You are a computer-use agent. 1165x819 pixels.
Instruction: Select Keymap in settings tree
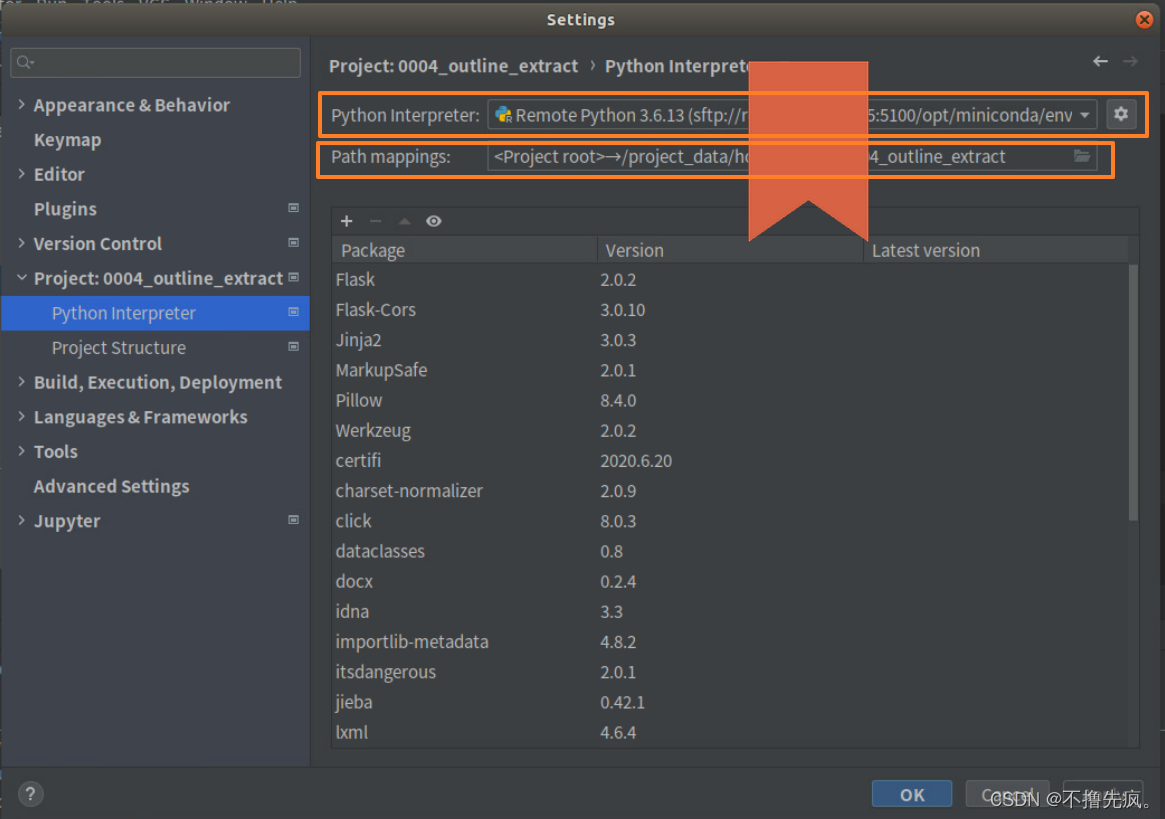click(x=68, y=140)
